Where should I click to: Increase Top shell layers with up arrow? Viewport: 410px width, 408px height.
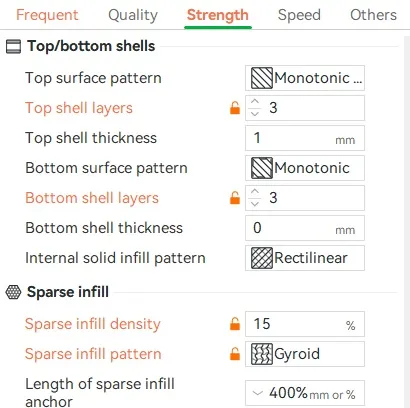[255, 102]
